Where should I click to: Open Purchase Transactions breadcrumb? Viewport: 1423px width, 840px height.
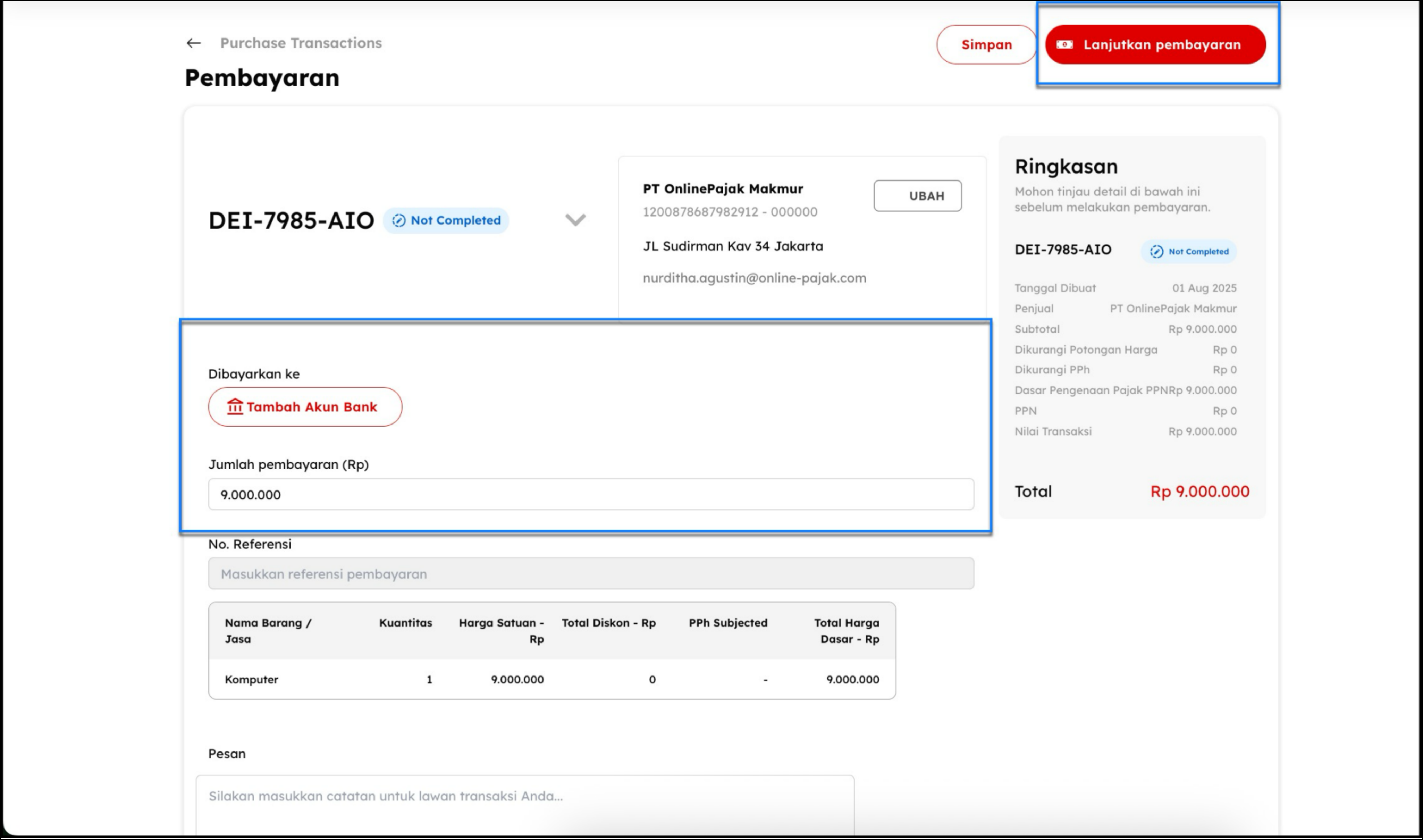[301, 43]
